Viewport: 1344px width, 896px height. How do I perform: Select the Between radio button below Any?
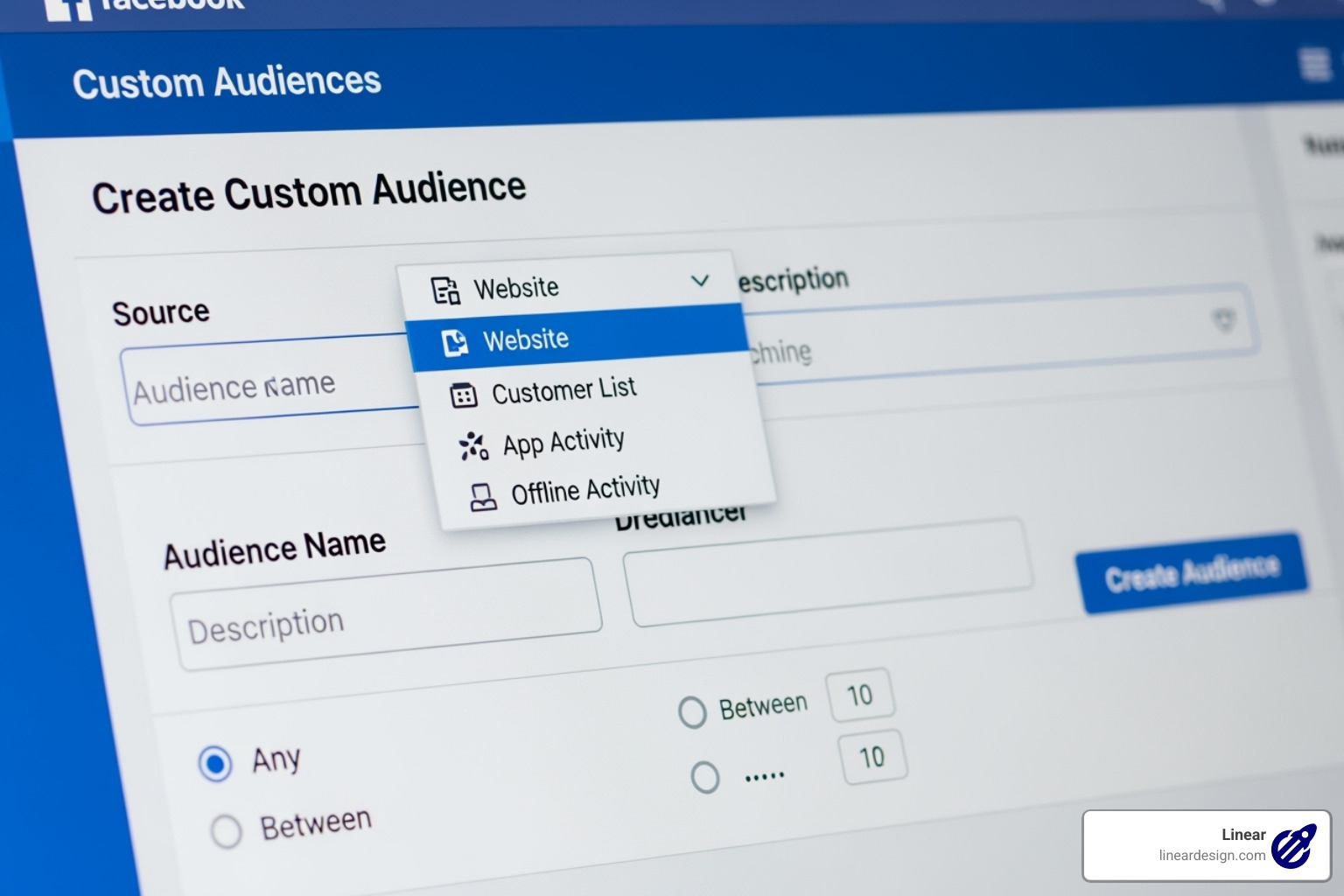[227, 829]
